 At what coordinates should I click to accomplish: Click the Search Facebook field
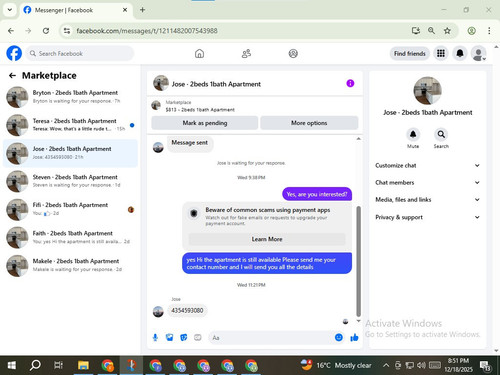[80, 53]
